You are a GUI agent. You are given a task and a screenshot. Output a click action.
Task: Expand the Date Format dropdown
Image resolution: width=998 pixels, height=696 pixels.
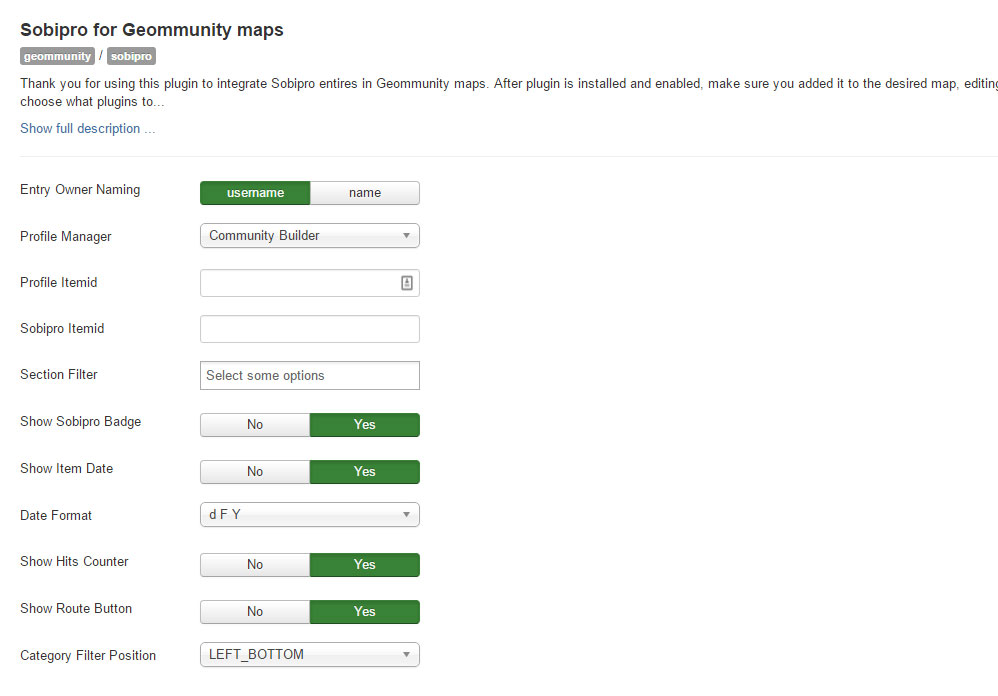point(310,514)
